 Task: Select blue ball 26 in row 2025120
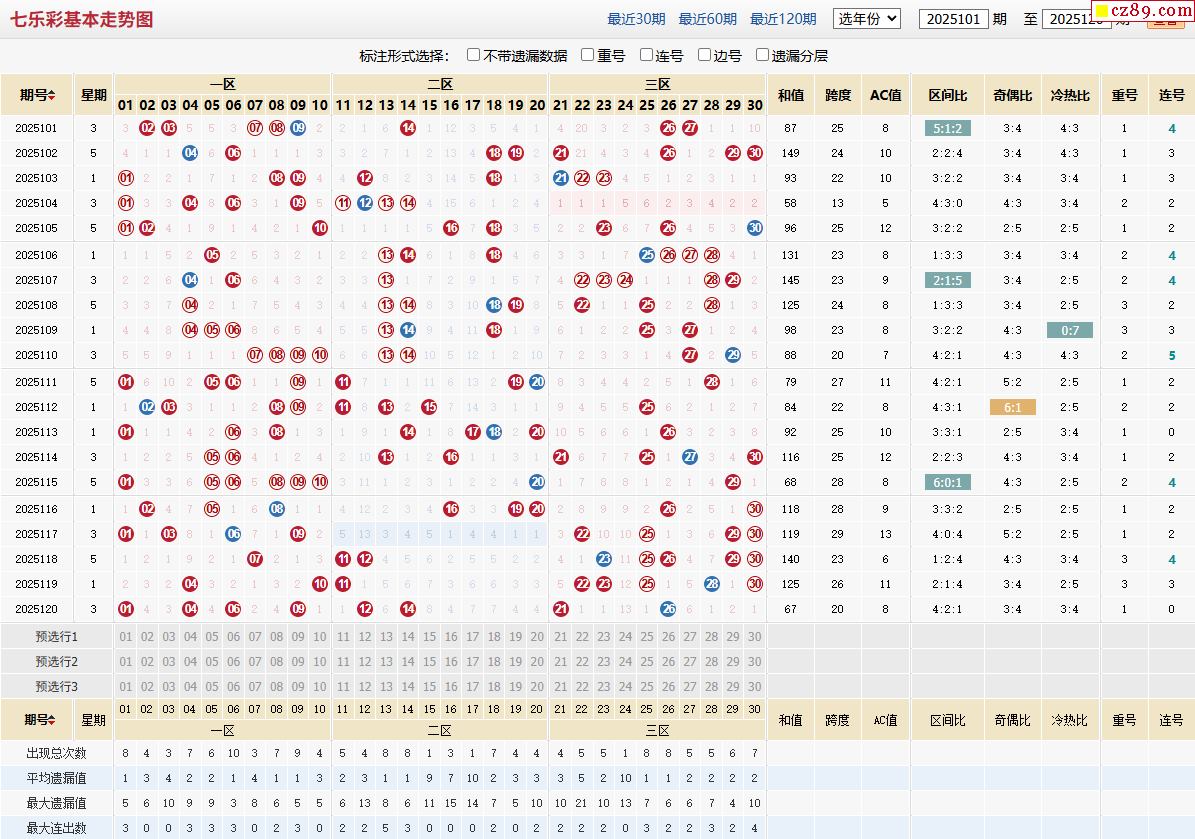tap(668, 609)
